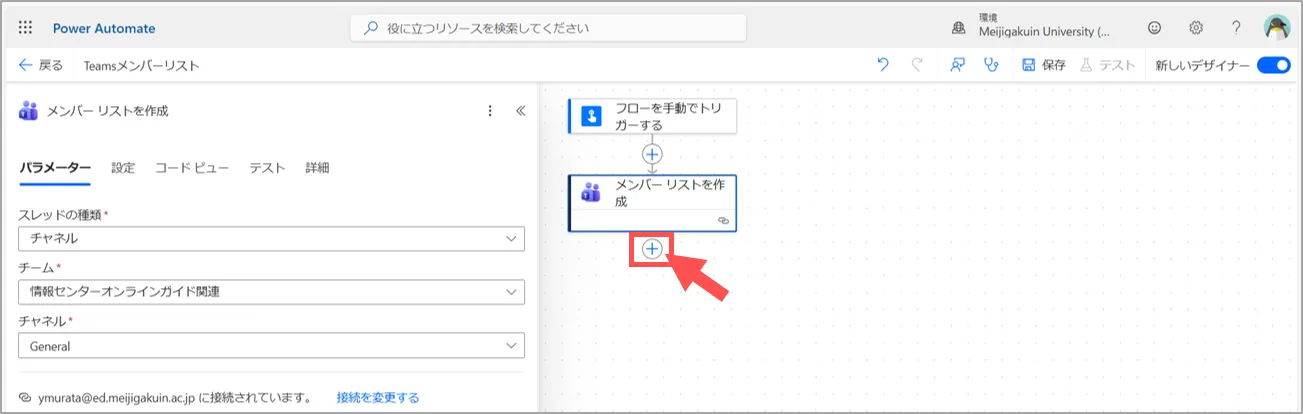Click the undo arrow icon
This screenshot has width=1303, height=414.
pos(883,65)
